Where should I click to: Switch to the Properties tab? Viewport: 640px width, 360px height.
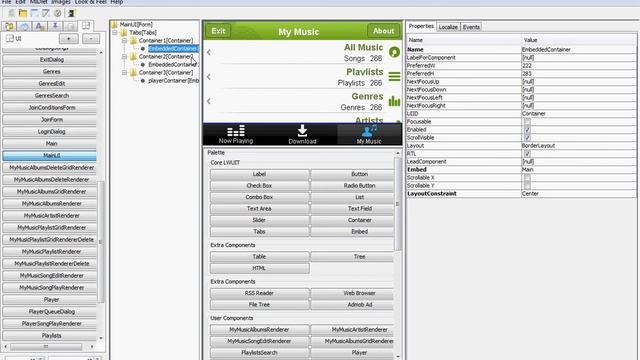point(421,26)
